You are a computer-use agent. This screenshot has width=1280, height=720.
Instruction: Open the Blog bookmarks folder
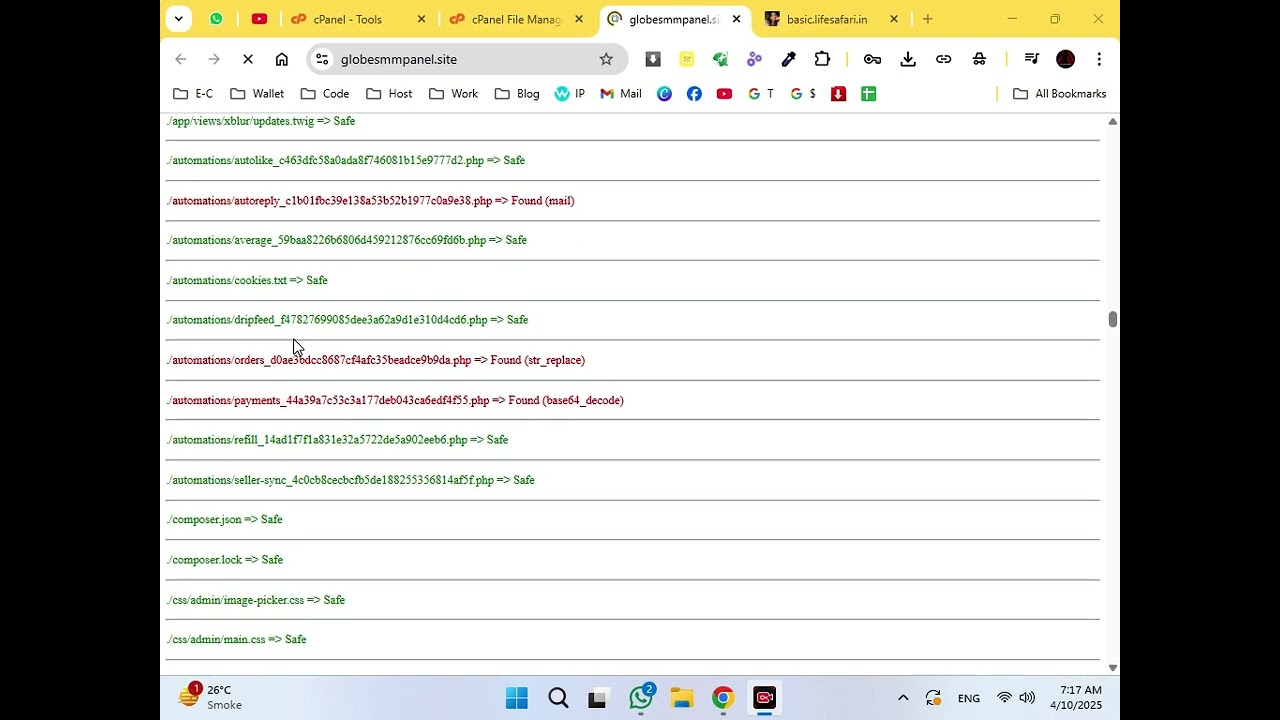coord(517,94)
